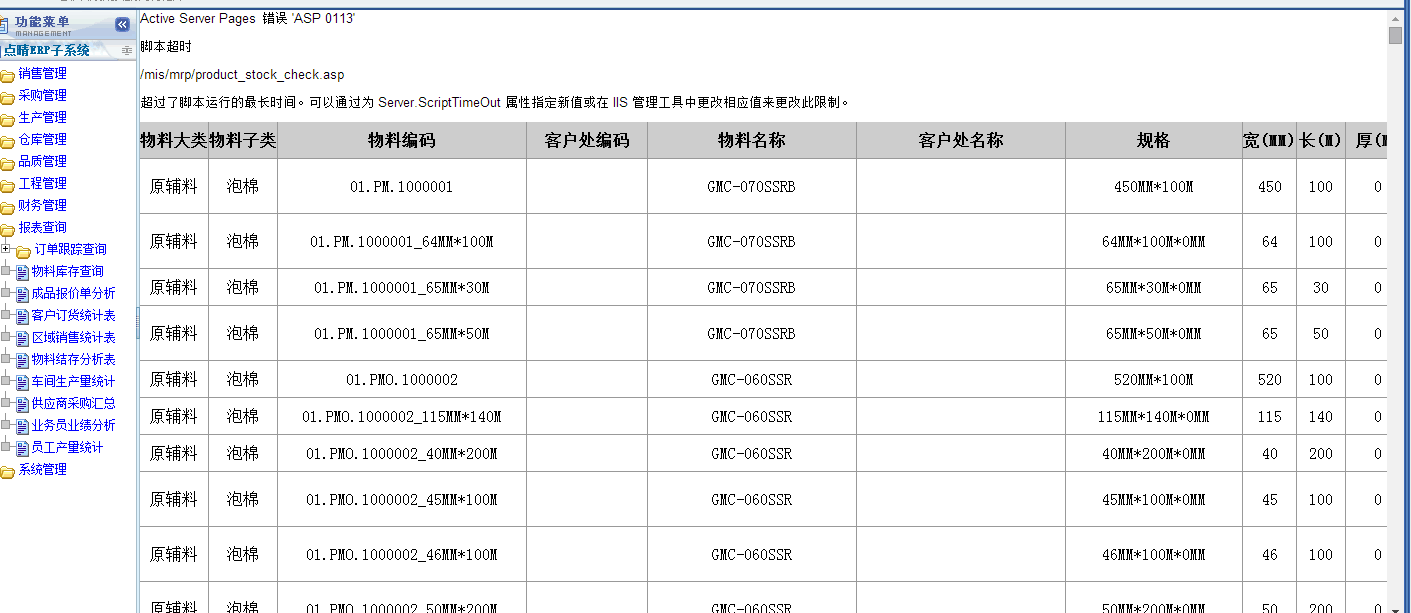Viewport: 1411px width, 613px height.
Task: Click the vertical scrollbar up arrow
Action: [1396, 17]
